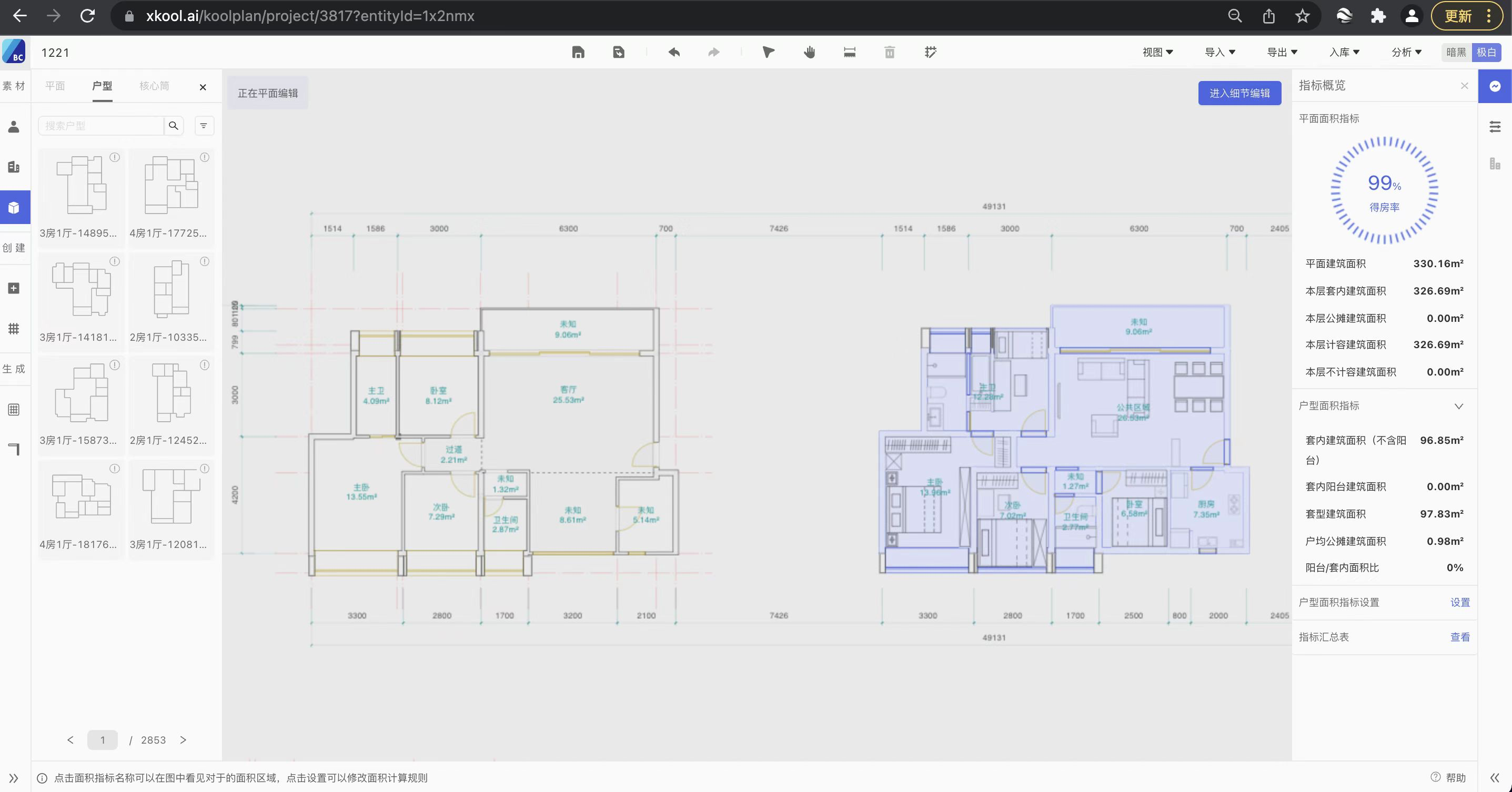Screen dimensions: 1512x792
Task: Click the undo arrow icon
Action: click(x=674, y=52)
